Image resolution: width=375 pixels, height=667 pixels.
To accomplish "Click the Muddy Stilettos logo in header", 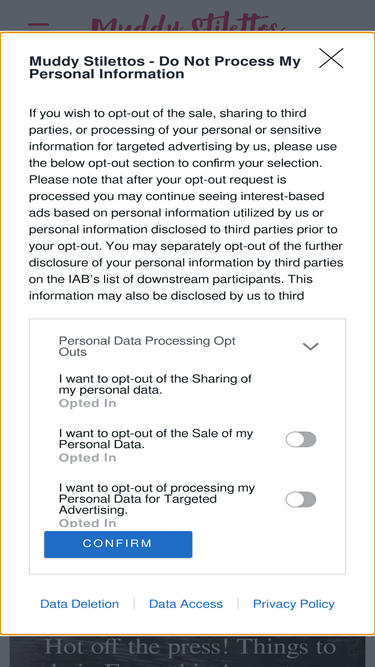I will [x=188, y=23].
